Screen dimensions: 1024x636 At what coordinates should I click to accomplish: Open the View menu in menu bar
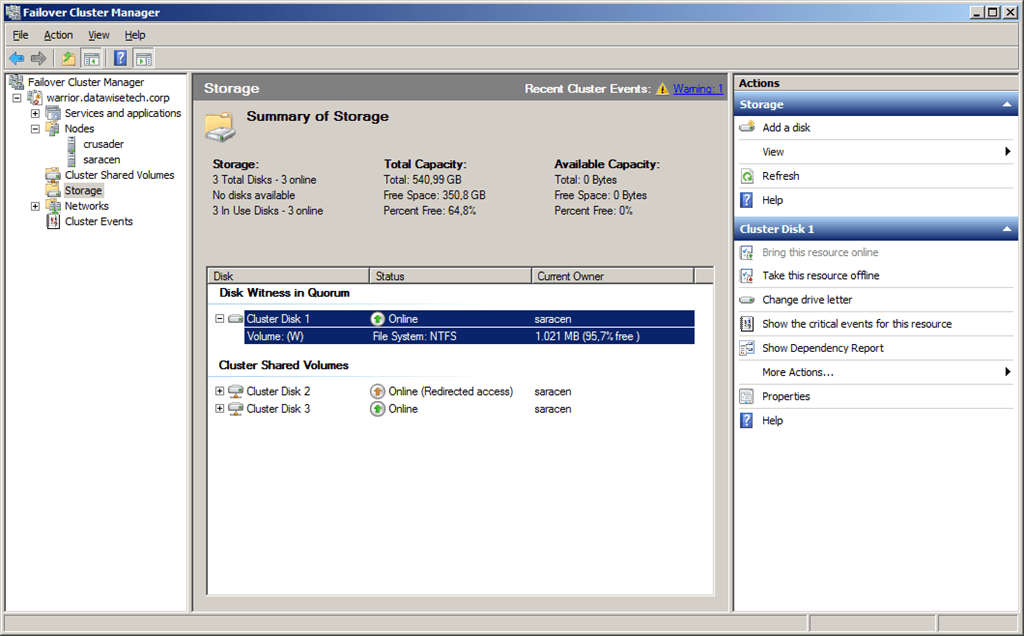point(99,35)
